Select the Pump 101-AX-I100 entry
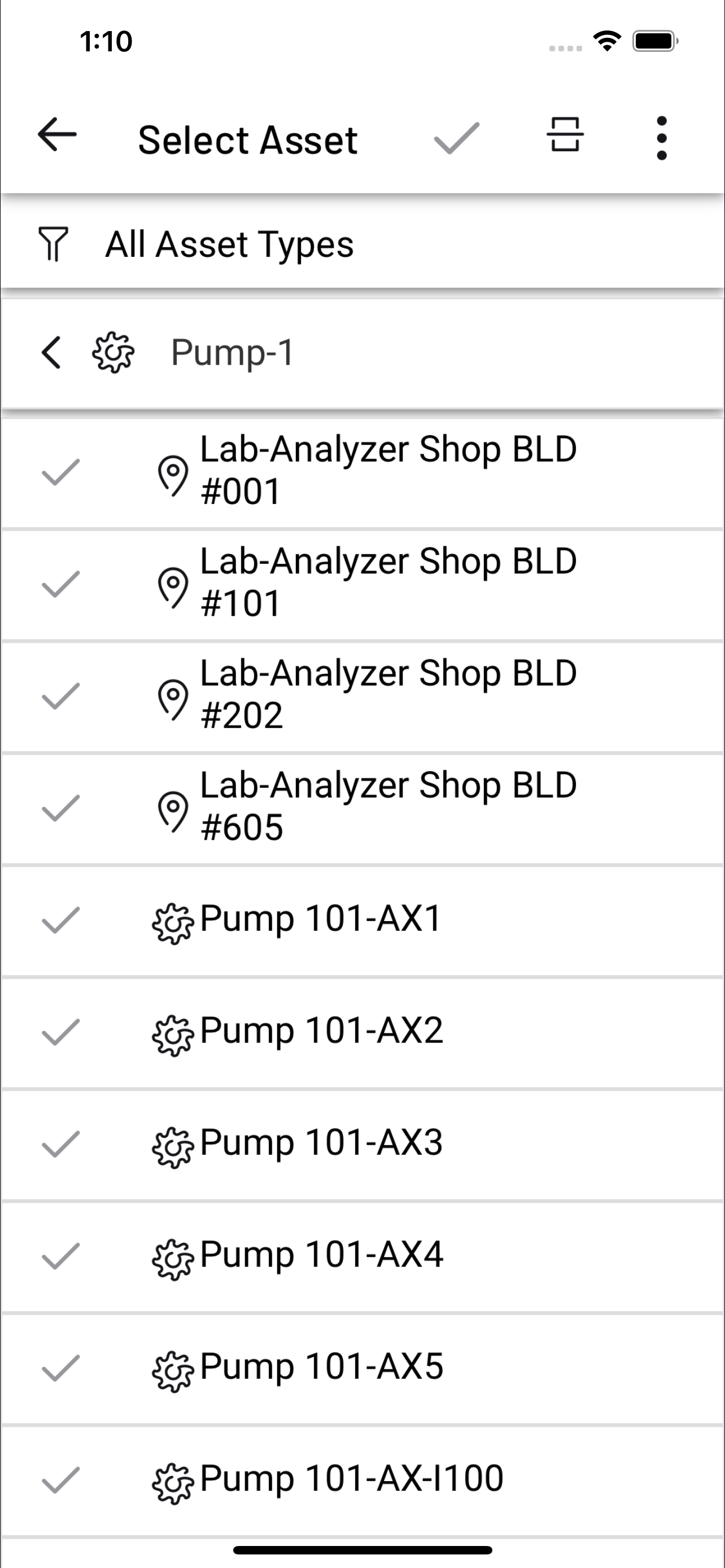 [x=362, y=1481]
